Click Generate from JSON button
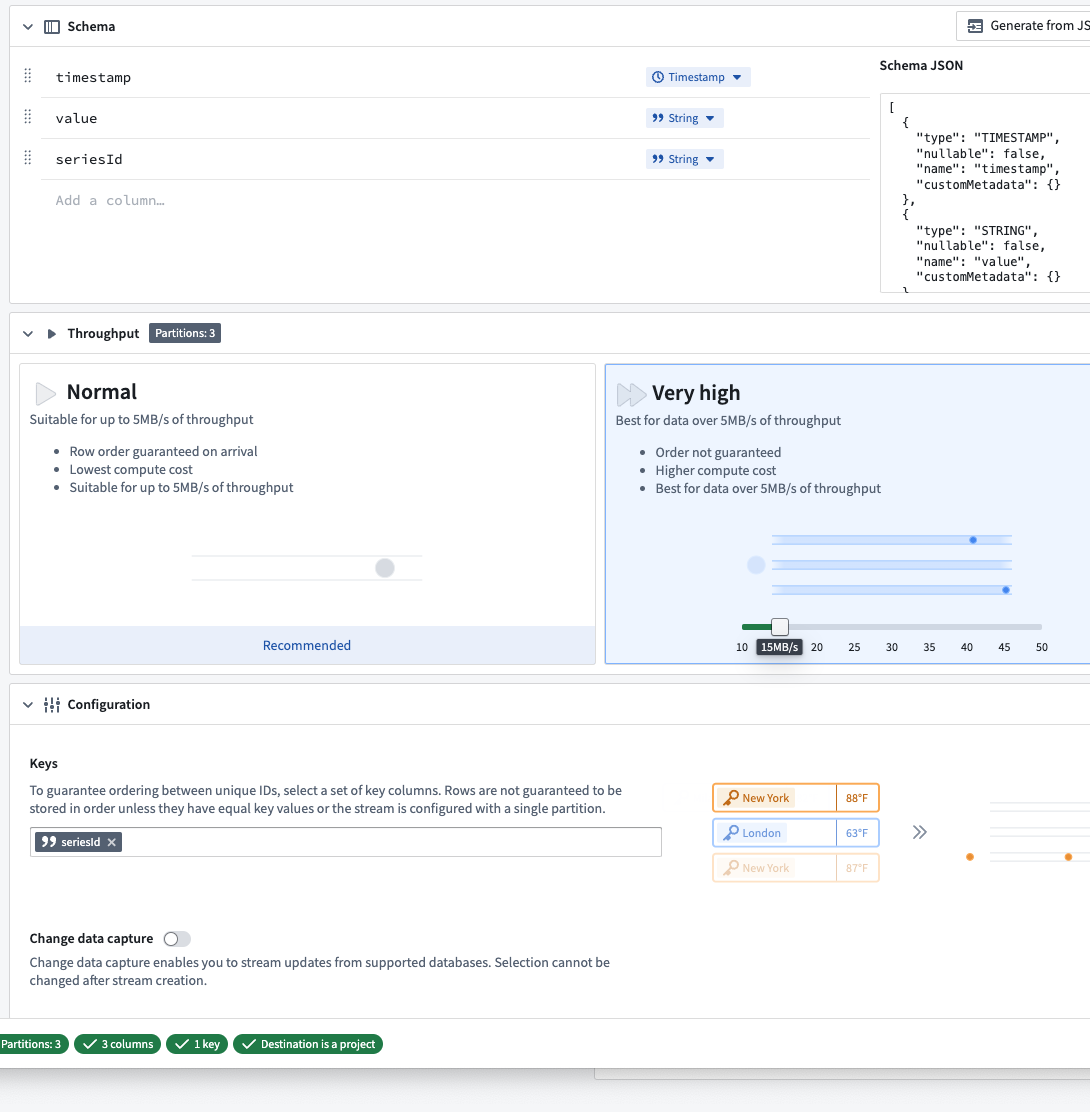 (1023, 26)
